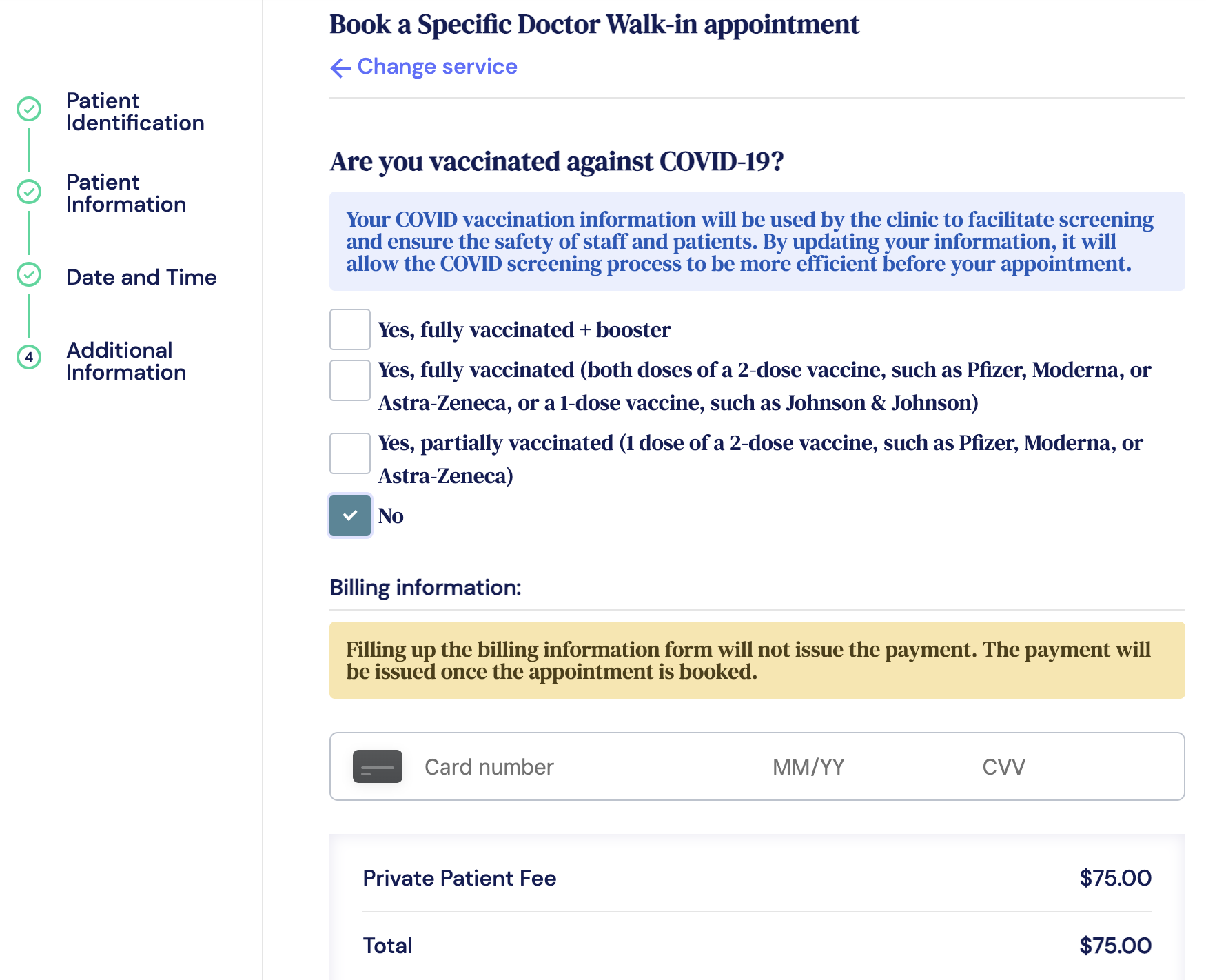Check the partially vaccinated checkbox

[350, 453]
